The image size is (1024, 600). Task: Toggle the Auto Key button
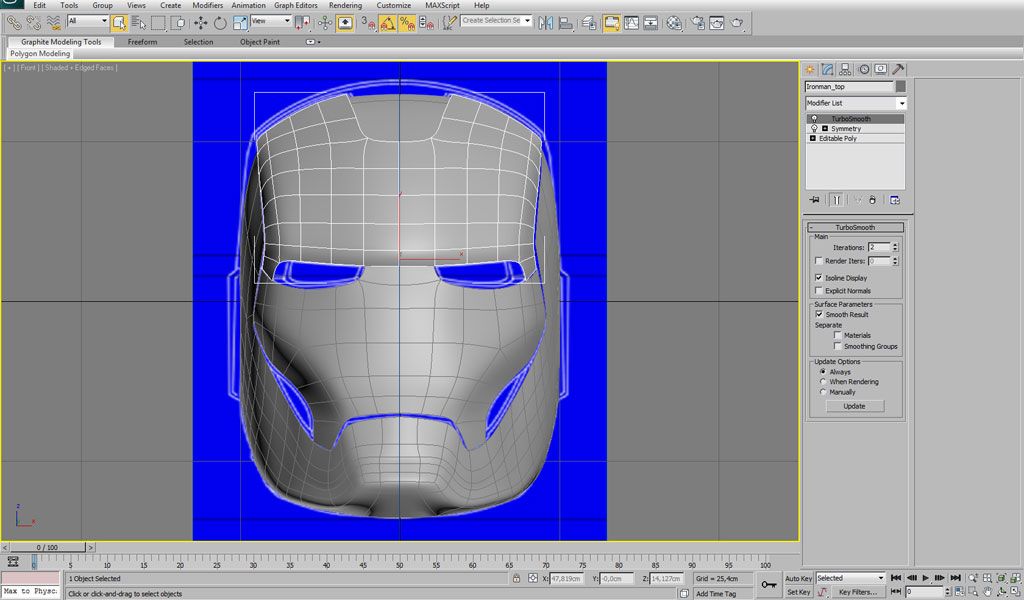(x=798, y=578)
